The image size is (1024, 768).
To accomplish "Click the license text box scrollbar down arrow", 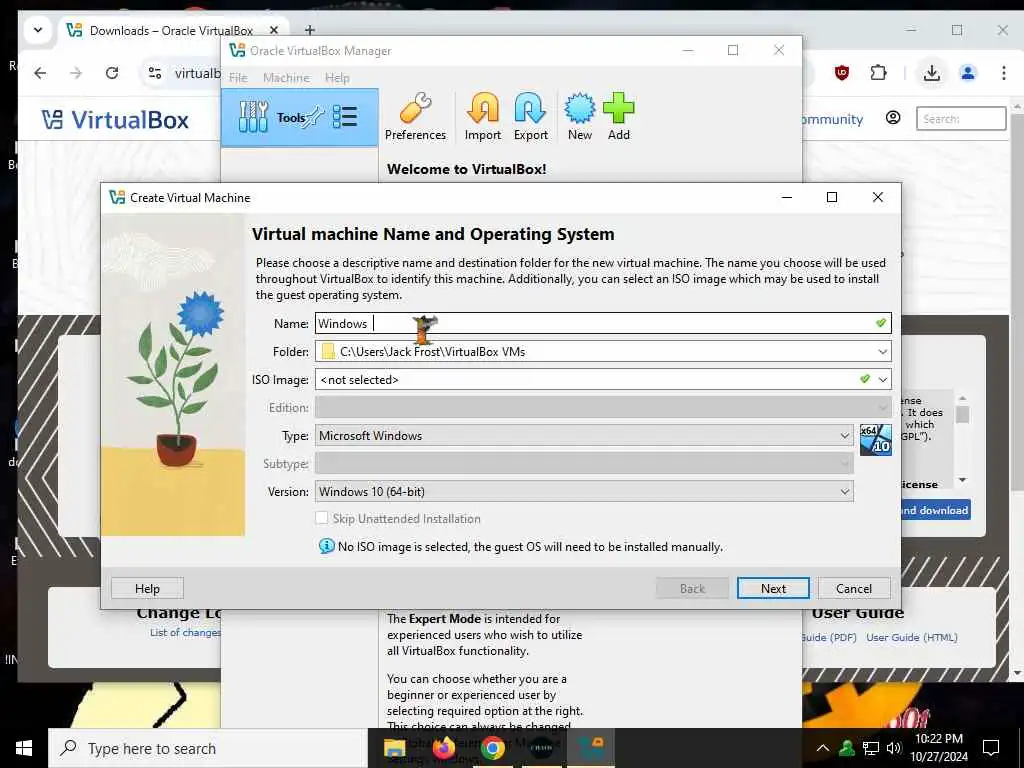I will (x=962, y=480).
